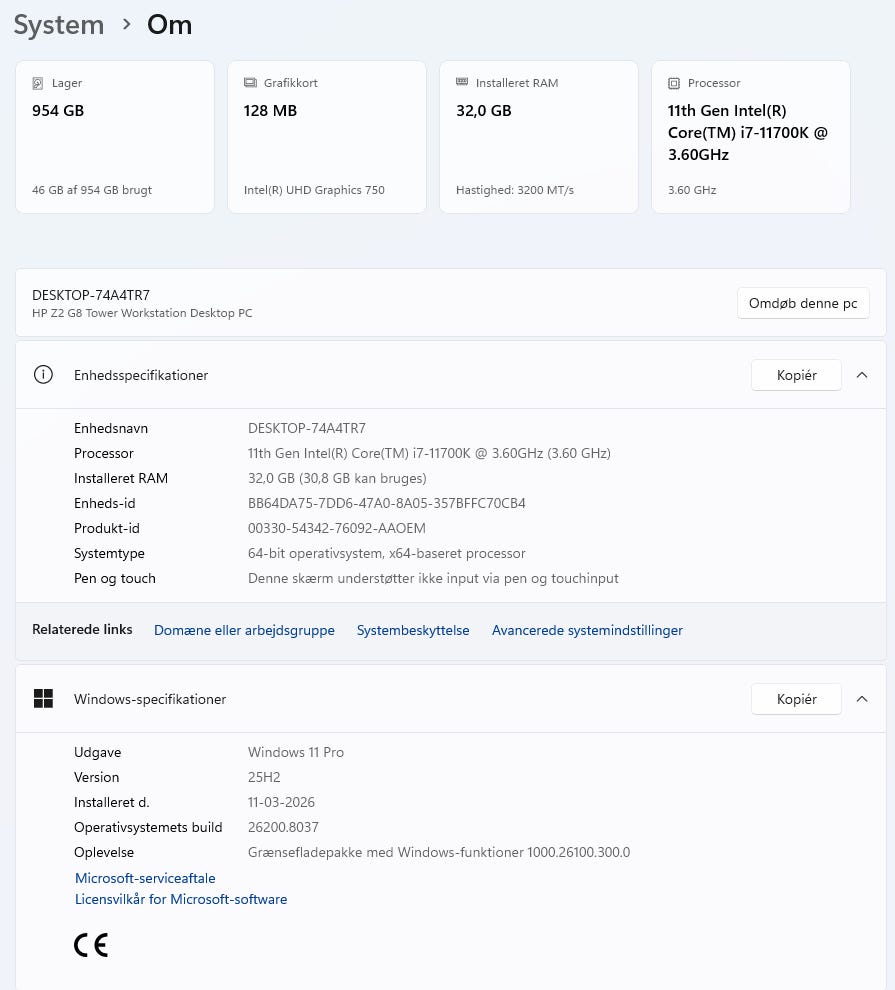Copy Windows specifications with Kopiér button
This screenshot has height=990, width=895.
click(x=796, y=699)
